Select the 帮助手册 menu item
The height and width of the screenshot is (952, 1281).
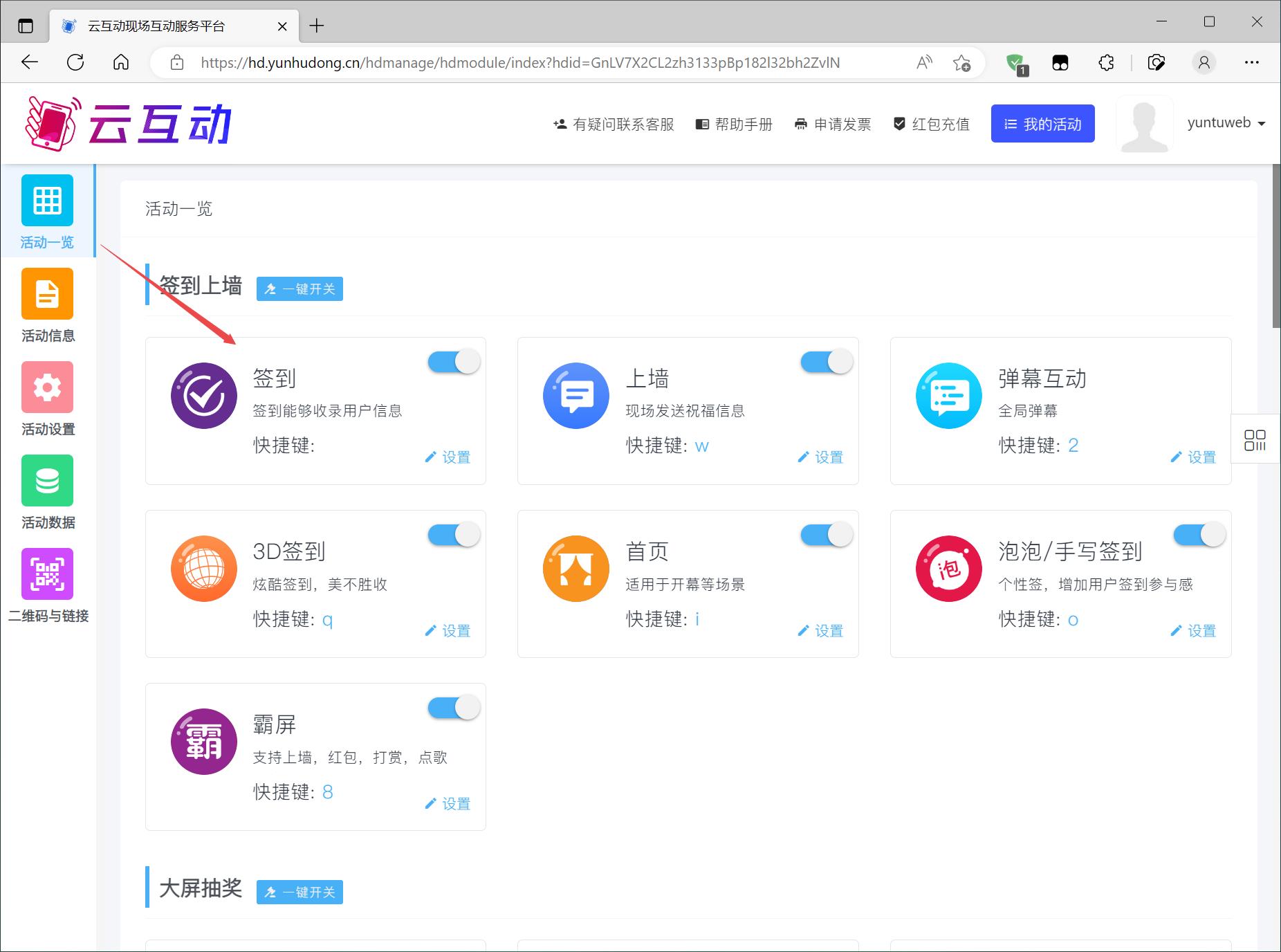pos(734,125)
